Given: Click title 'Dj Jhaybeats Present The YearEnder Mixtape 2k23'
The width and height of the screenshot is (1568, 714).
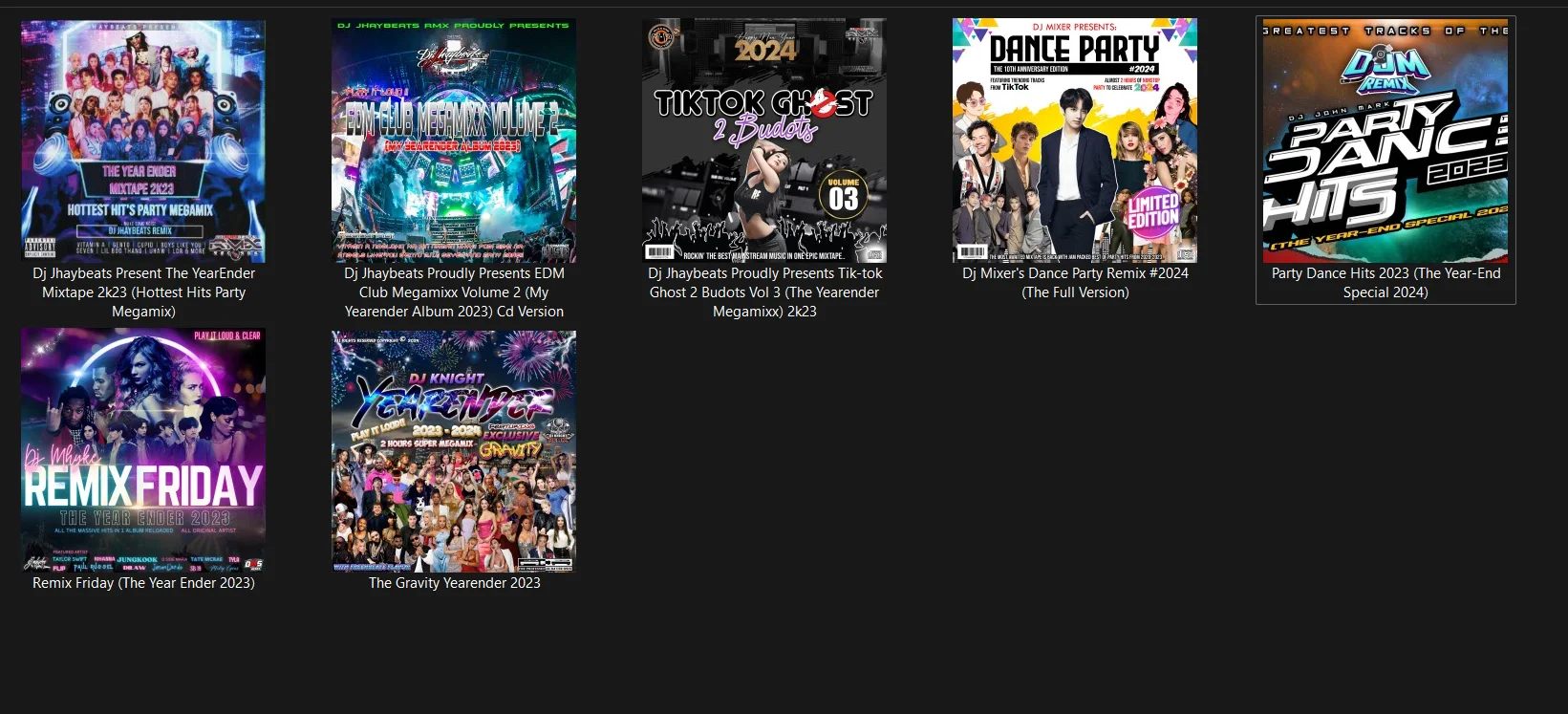Looking at the screenshot, I should (x=143, y=292).
